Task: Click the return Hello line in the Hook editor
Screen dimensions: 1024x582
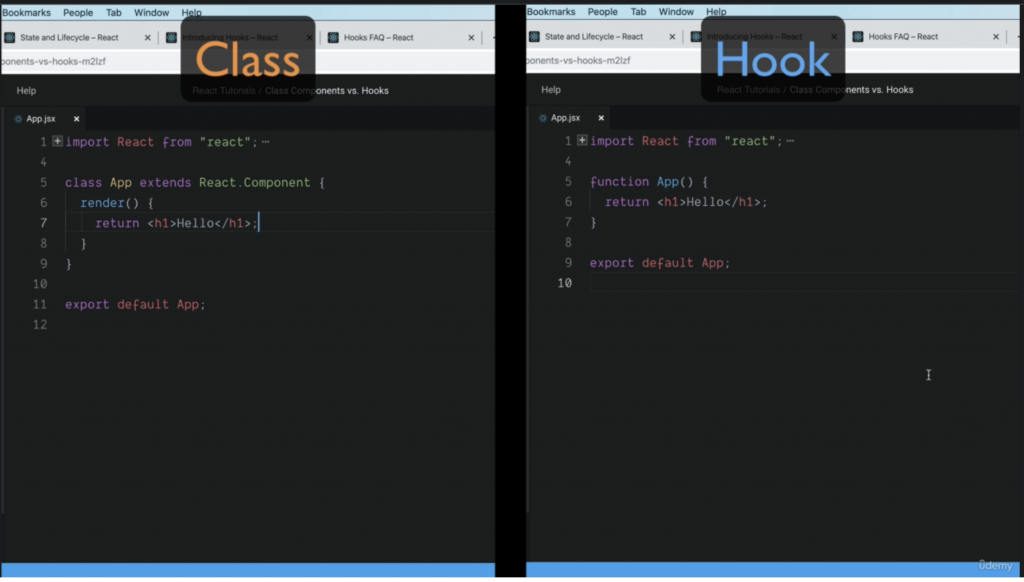Action: [686, 202]
